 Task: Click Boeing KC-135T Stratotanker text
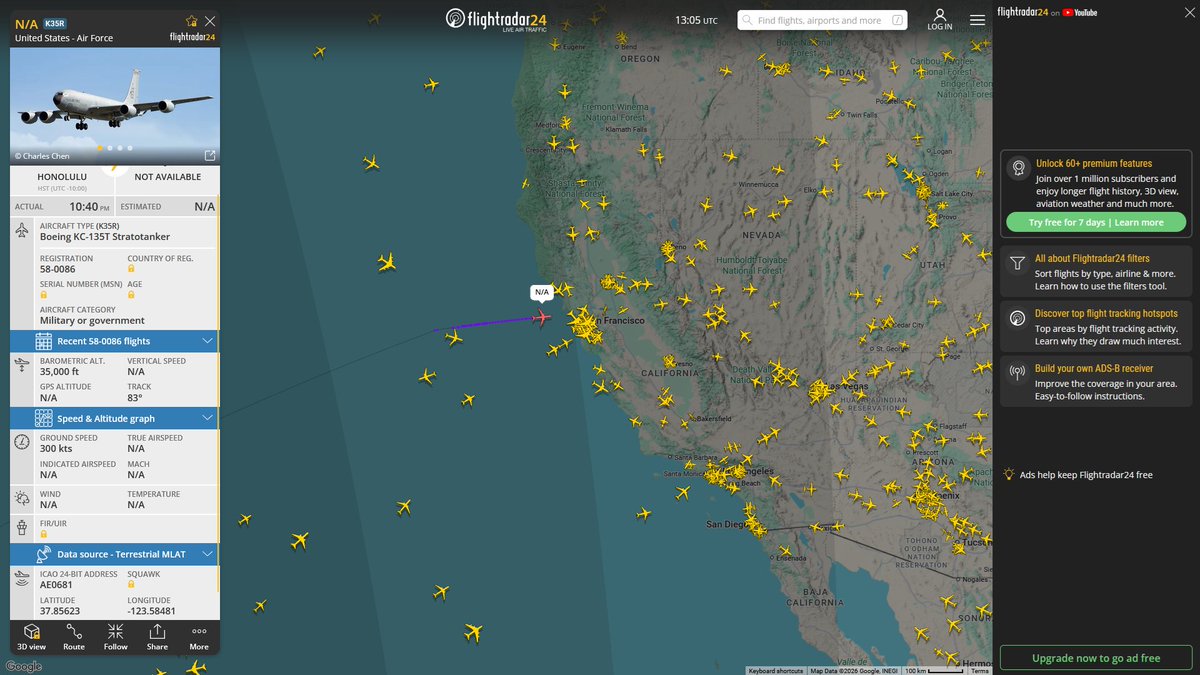pyautogui.click(x=105, y=237)
